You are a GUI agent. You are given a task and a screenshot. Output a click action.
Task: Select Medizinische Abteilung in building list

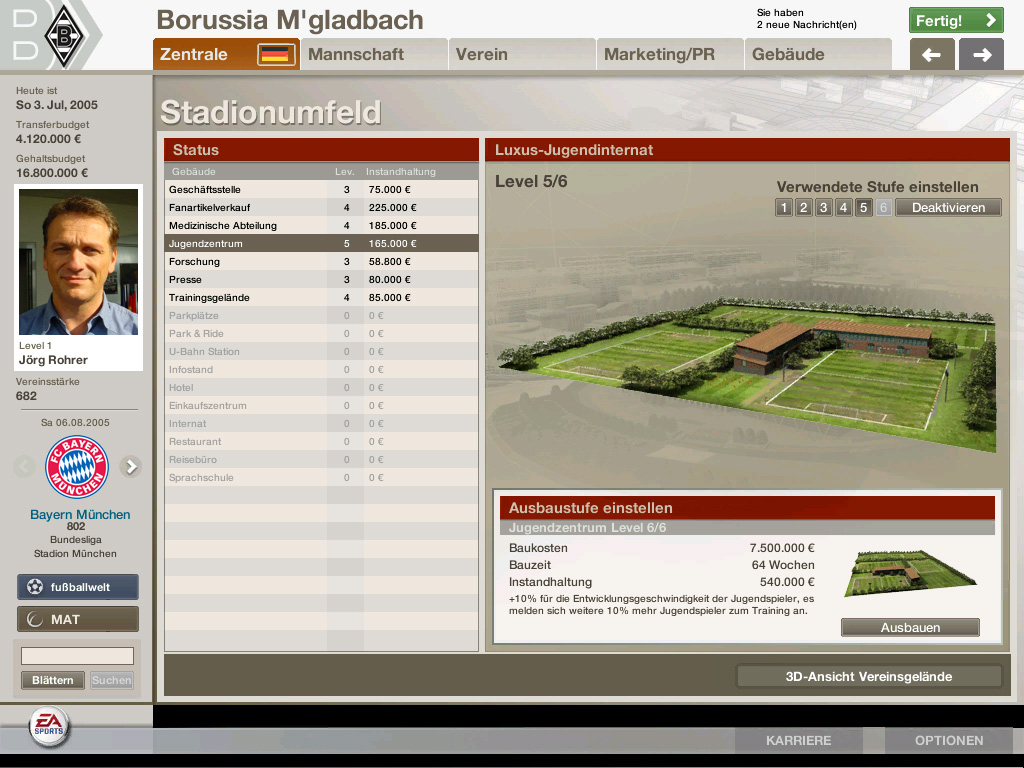pos(321,226)
